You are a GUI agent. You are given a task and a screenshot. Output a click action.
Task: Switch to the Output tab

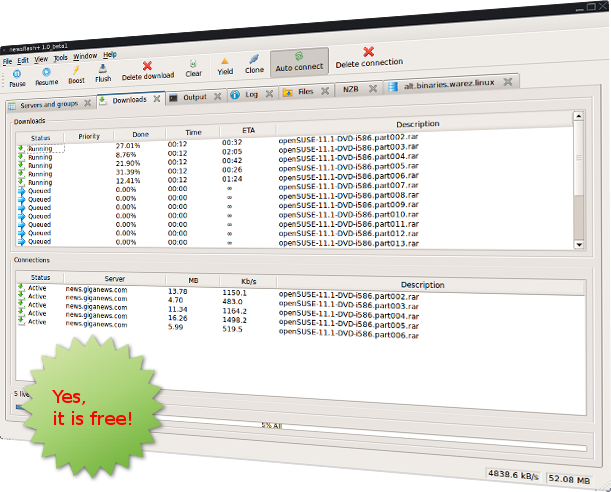tap(195, 97)
